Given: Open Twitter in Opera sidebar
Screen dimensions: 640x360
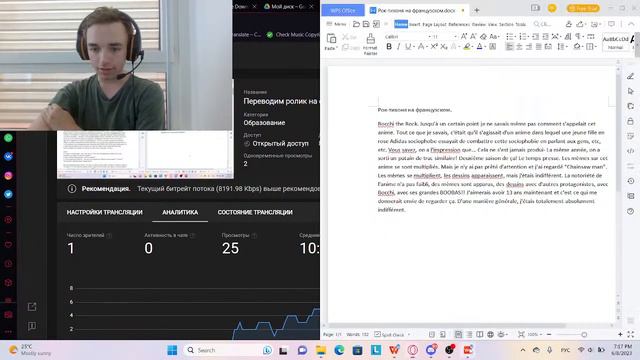Looking at the screenshot, I should pos(8,194).
